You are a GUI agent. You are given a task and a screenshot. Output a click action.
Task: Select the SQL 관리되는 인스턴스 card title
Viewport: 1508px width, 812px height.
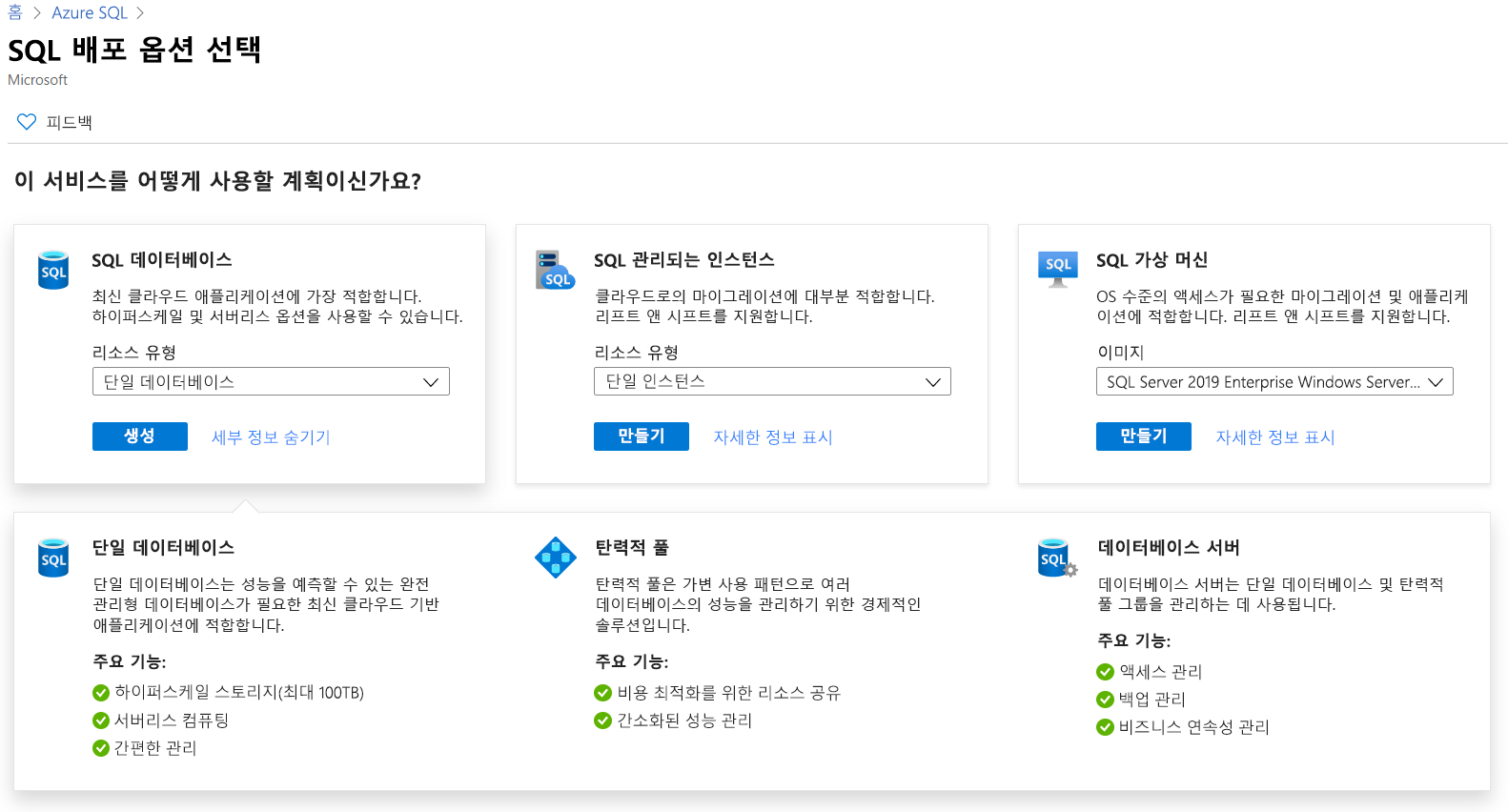click(684, 260)
